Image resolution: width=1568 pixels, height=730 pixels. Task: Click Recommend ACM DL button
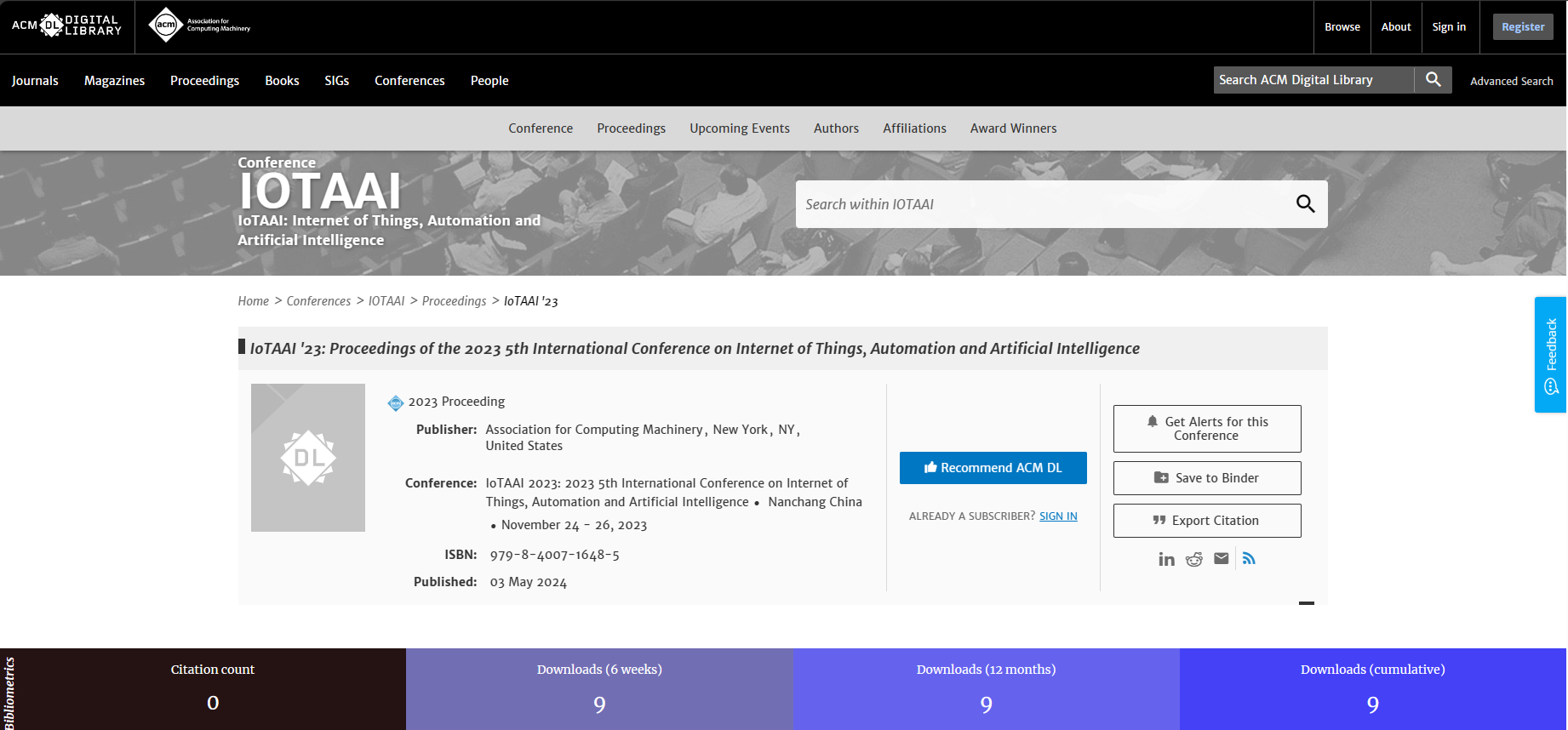[993, 468]
